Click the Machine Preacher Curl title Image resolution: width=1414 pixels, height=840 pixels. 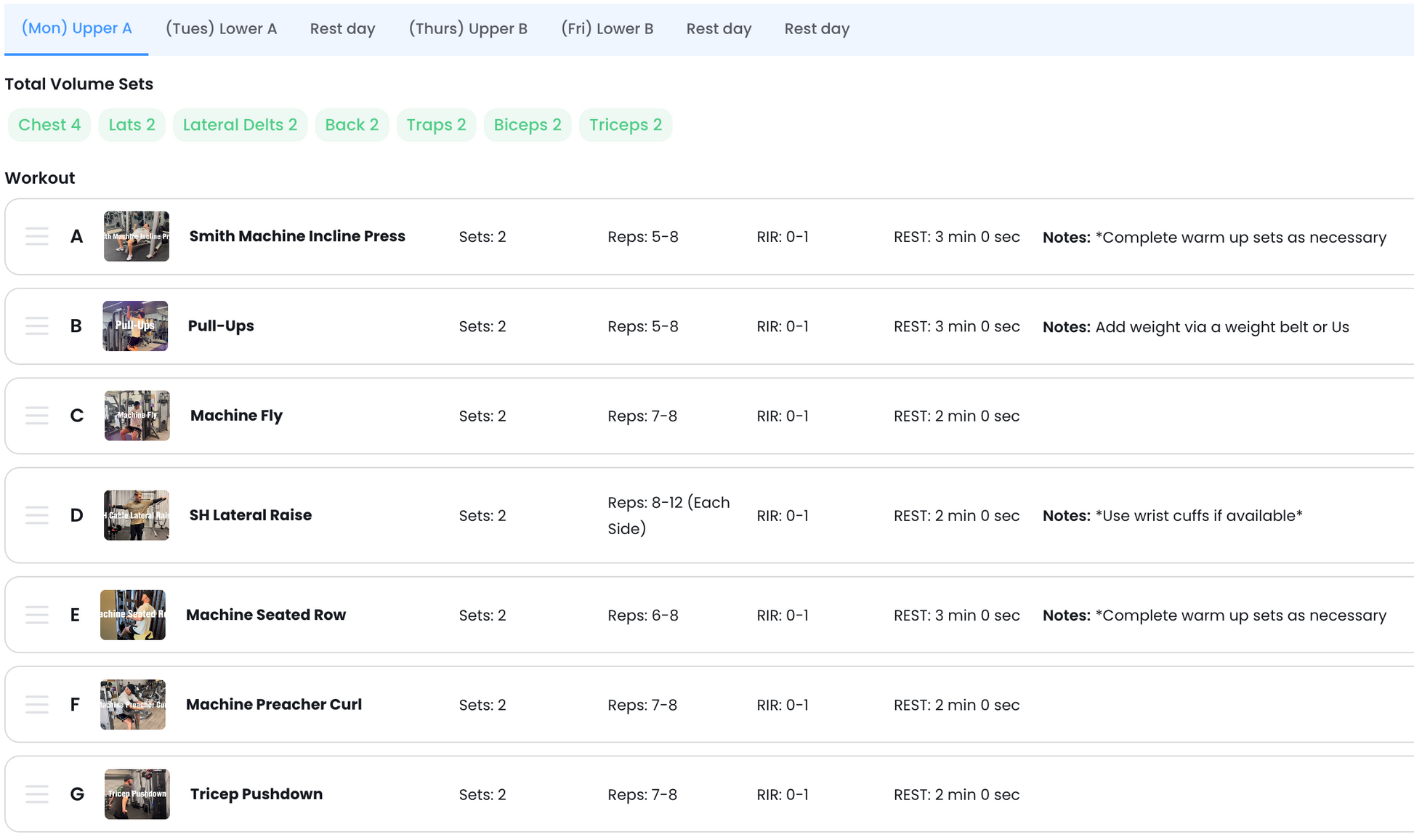tap(274, 704)
